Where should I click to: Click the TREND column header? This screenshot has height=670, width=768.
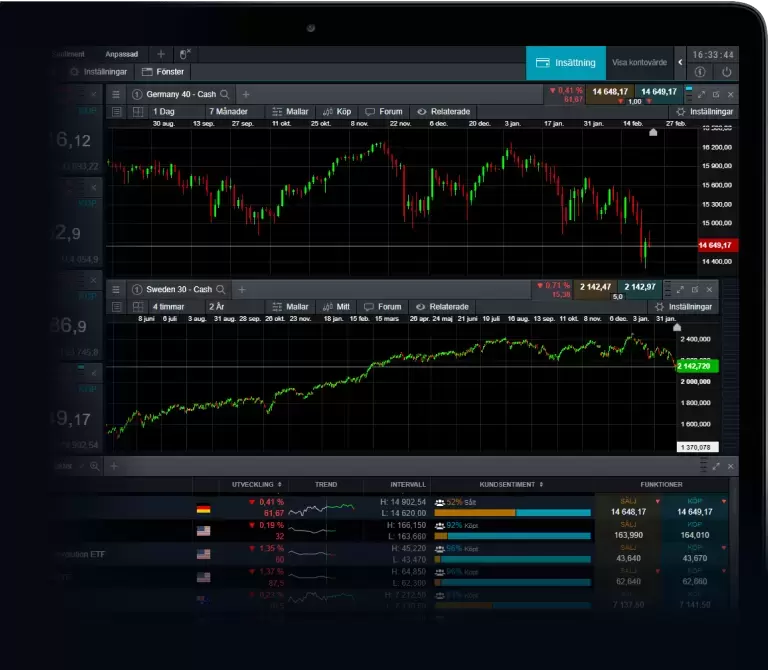(x=326, y=484)
